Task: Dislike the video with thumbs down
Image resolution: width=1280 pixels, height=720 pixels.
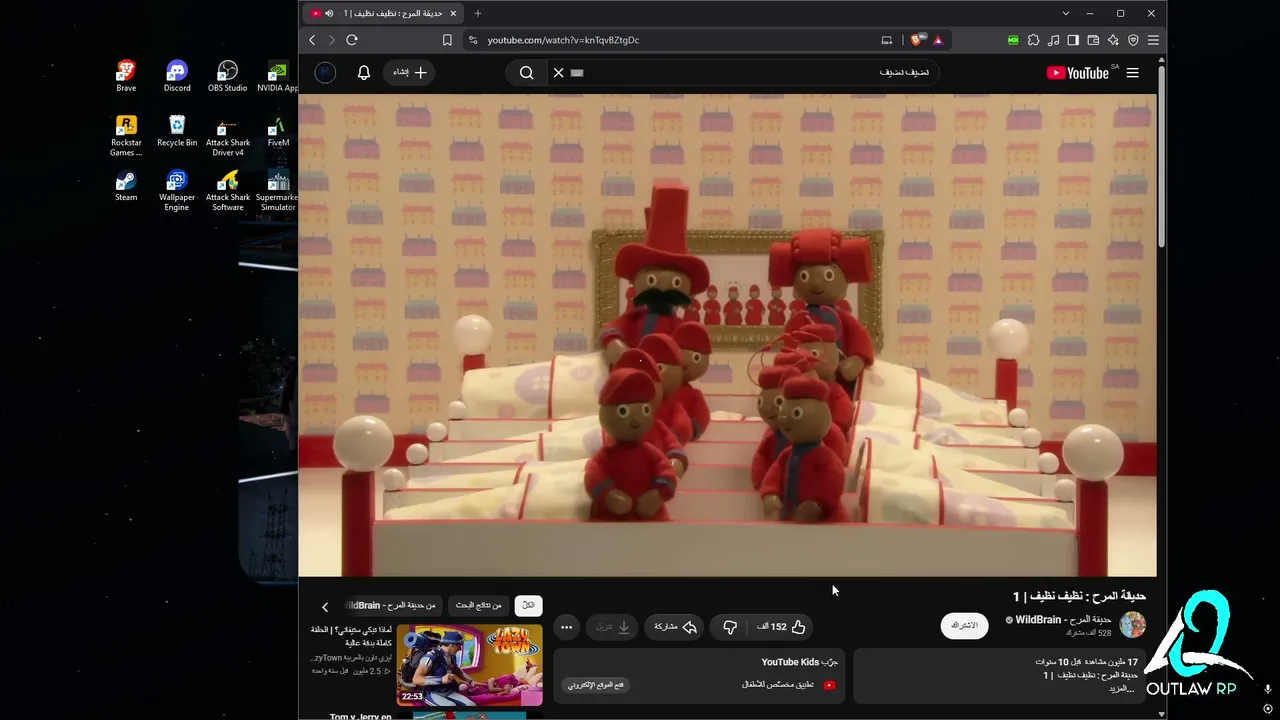Action: 730,627
